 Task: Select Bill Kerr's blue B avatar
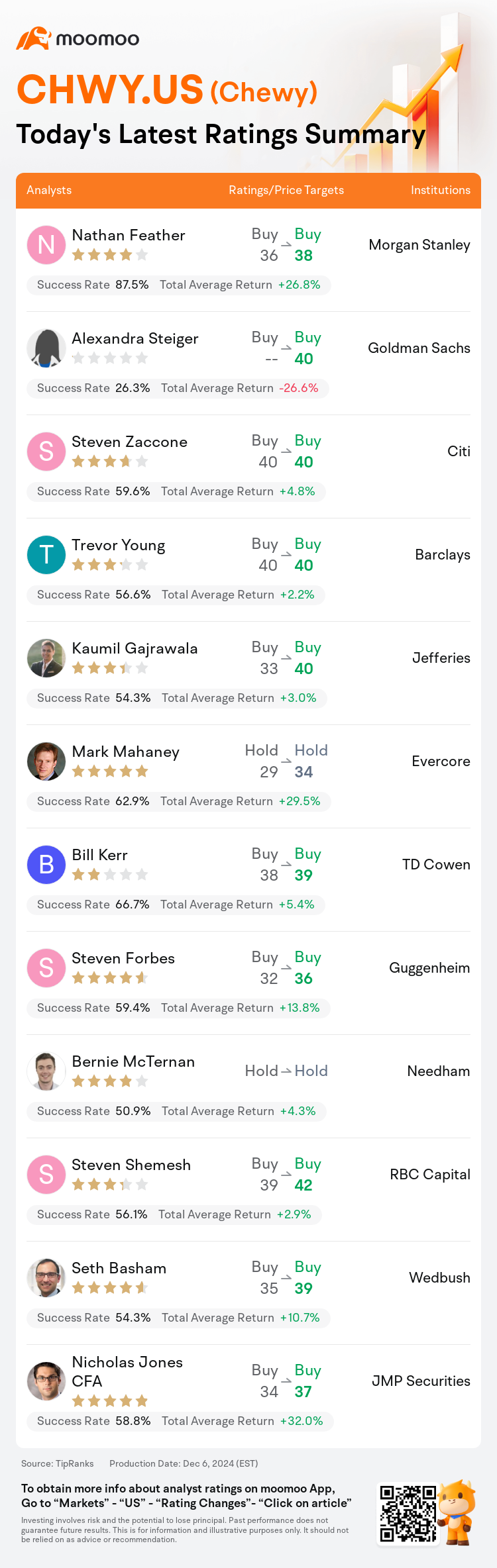pos(46,865)
